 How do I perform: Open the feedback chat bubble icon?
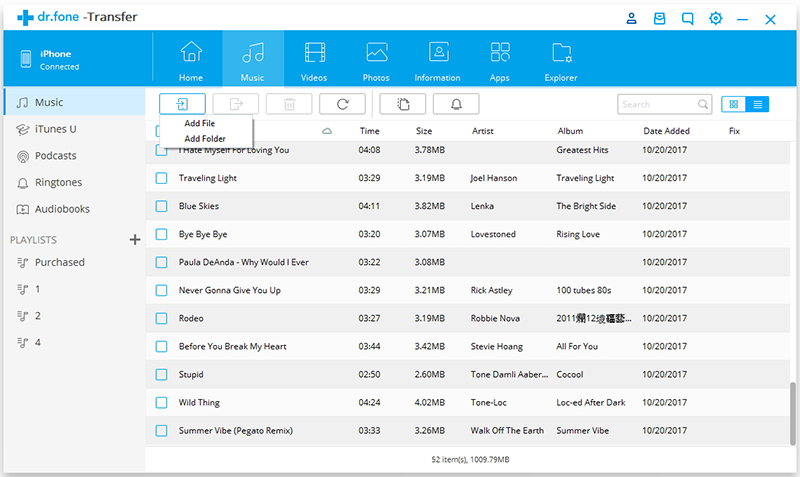click(687, 19)
